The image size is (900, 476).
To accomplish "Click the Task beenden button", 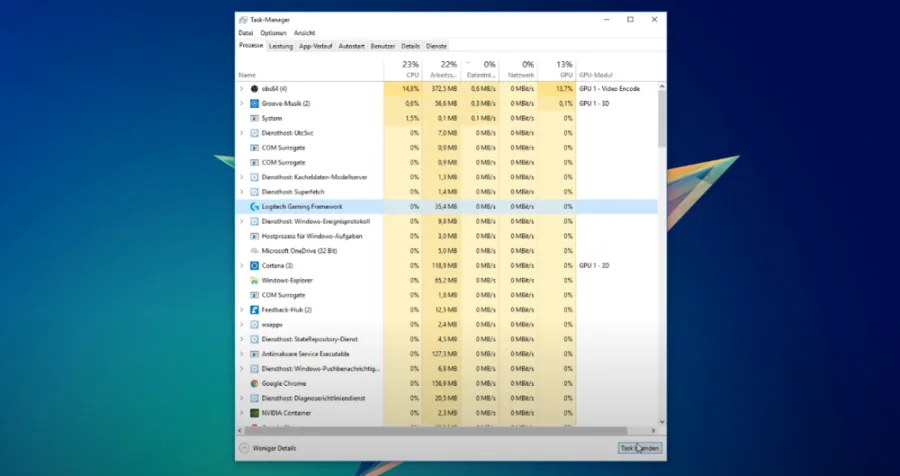I will [x=639, y=448].
